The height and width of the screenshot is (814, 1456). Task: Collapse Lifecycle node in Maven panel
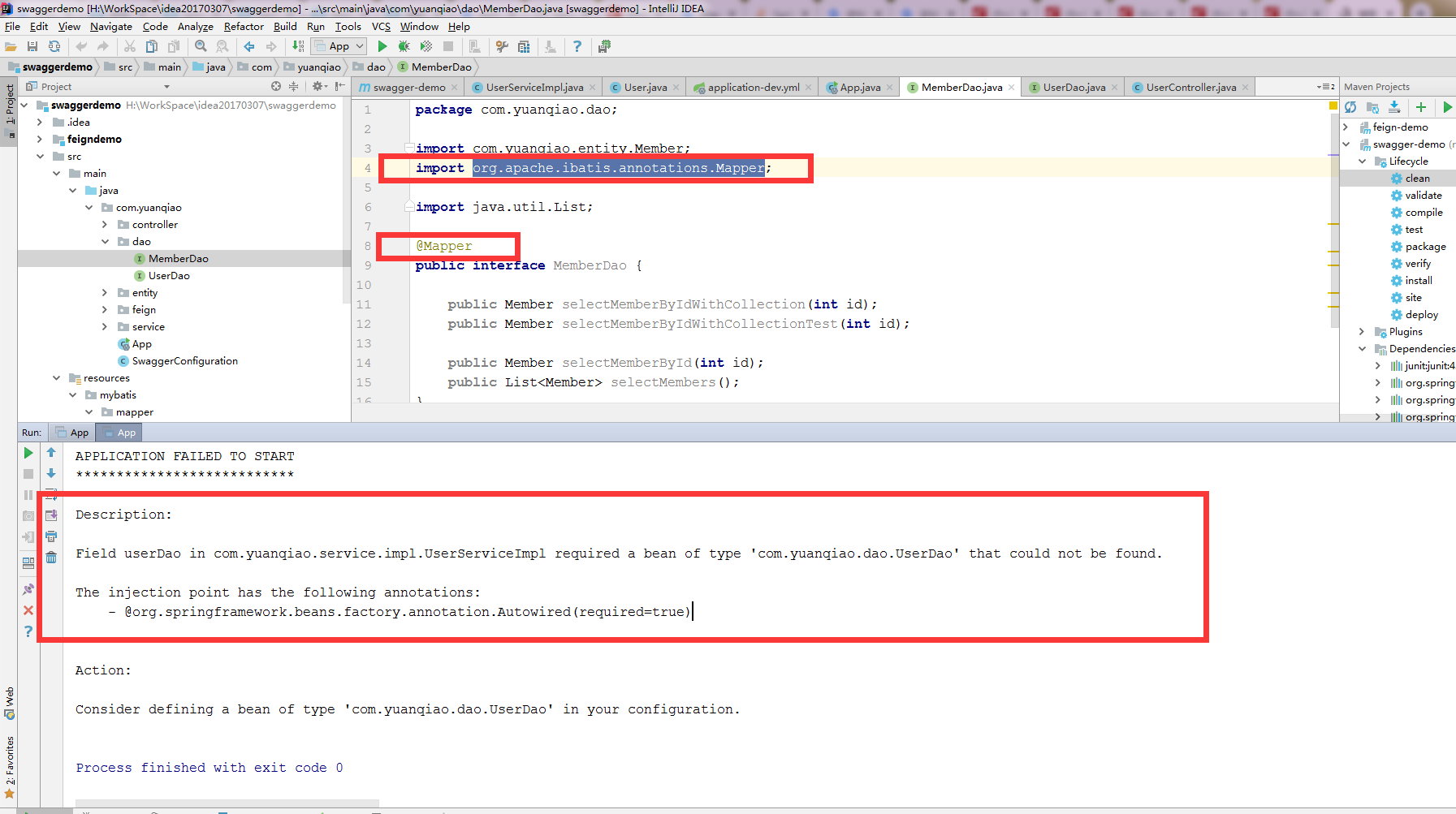point(1363,162)
